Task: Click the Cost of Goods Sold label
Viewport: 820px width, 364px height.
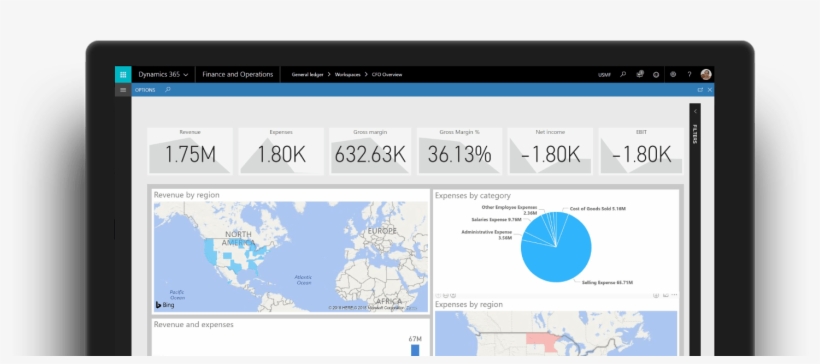Action: [x=598, y=209]
